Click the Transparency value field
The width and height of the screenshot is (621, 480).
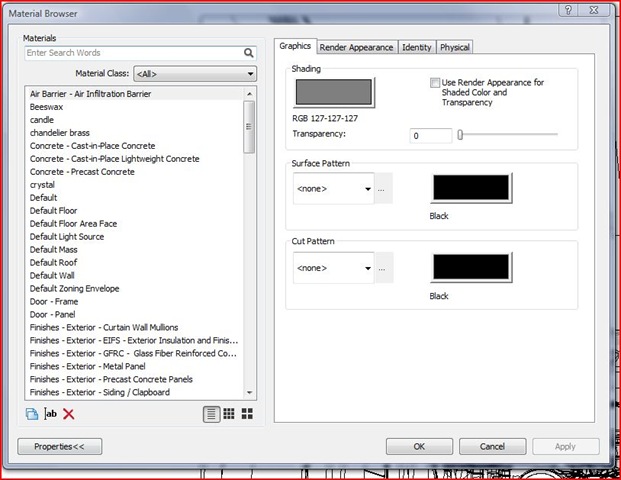431,136
